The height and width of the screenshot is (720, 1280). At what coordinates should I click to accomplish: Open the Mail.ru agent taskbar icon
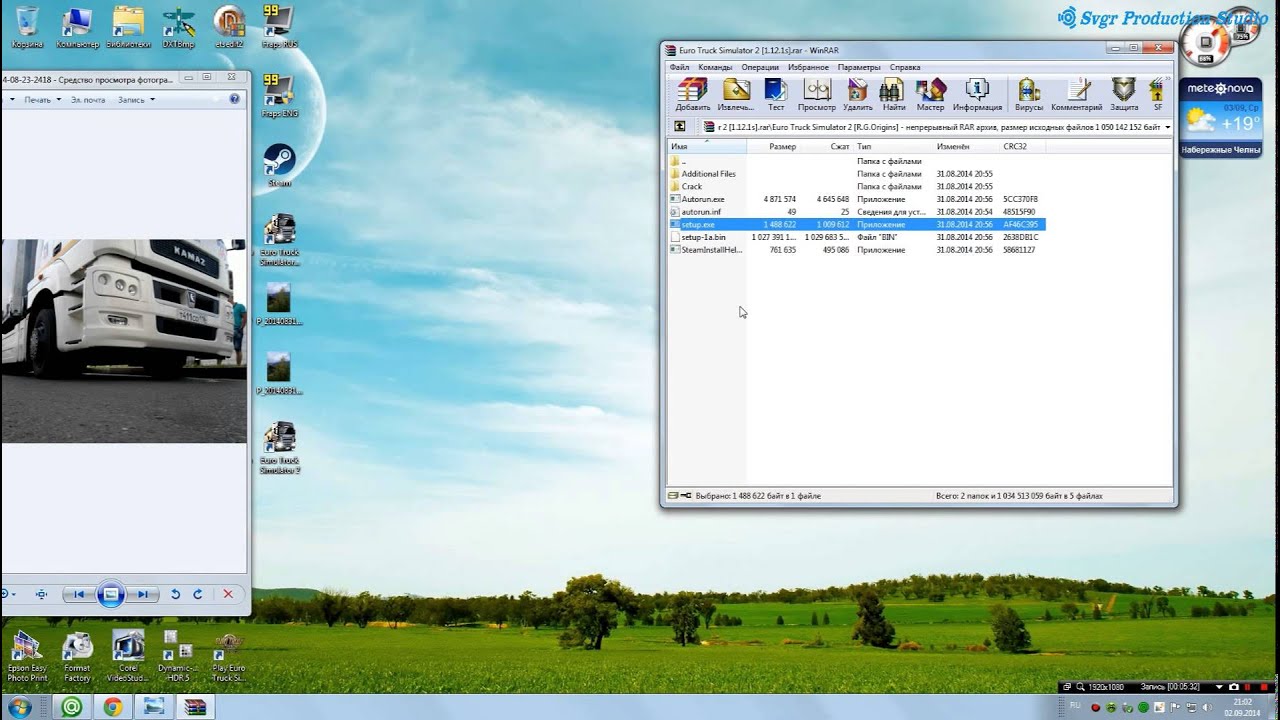(x=71, y=707)
